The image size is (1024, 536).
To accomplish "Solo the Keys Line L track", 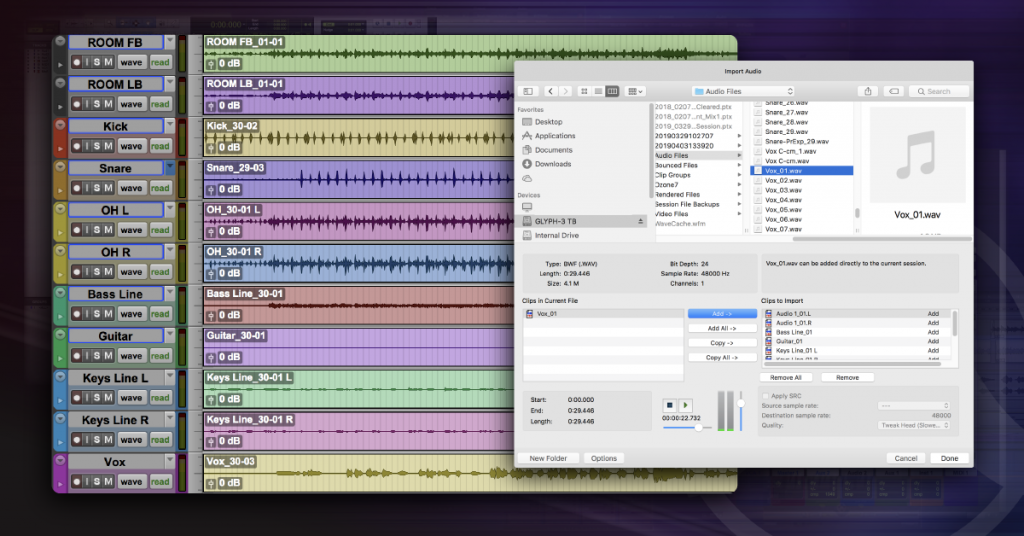I will tap(97, 398).
